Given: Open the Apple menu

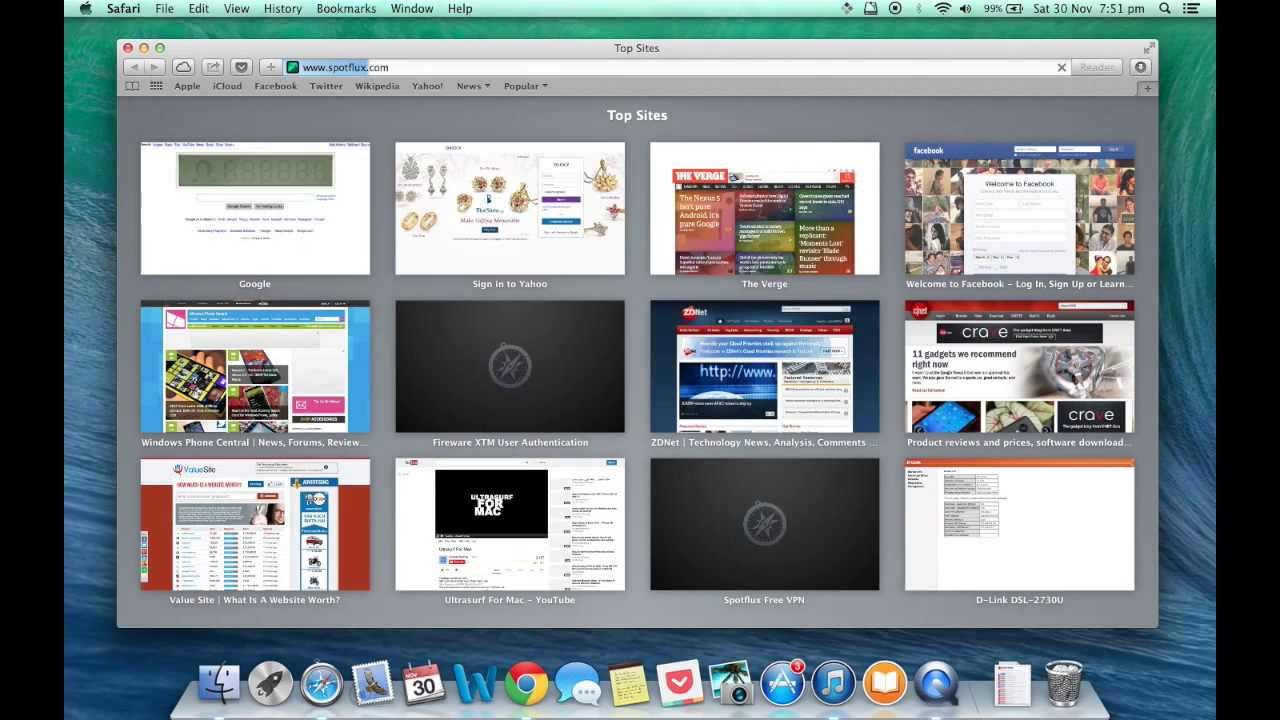Looking at the screenshot, I should coord(85,8).
